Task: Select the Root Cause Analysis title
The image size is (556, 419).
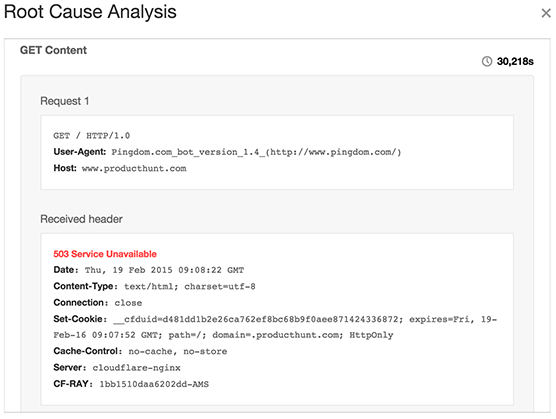Action: point(90,12)
